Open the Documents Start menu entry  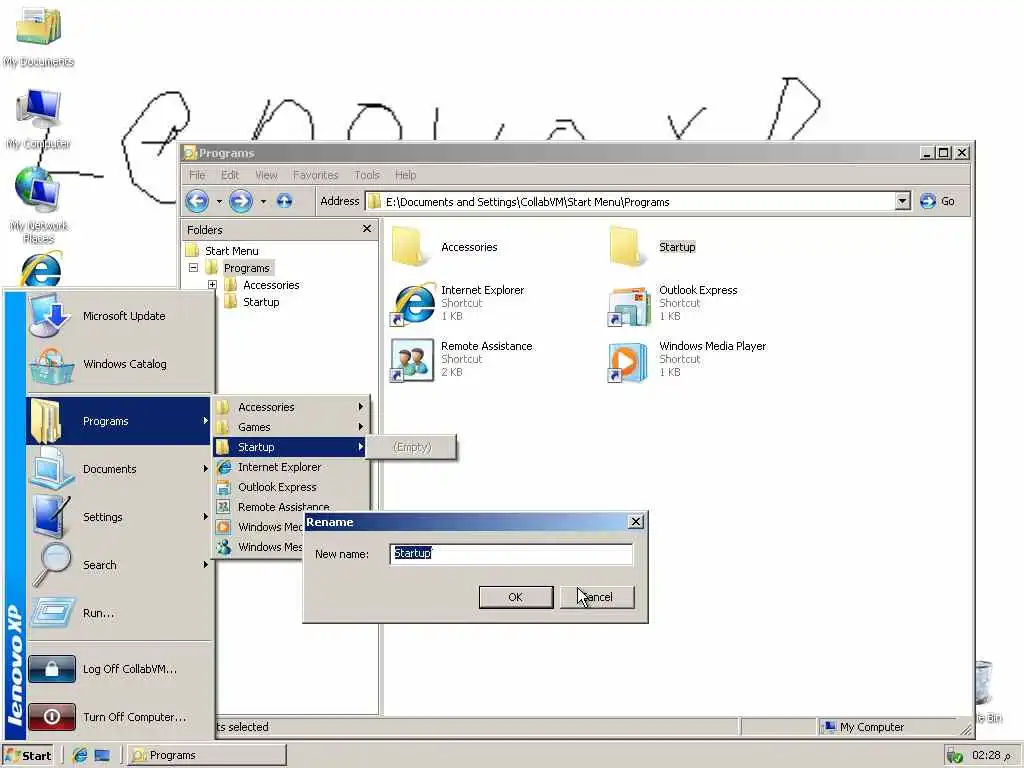coord(118,469)
